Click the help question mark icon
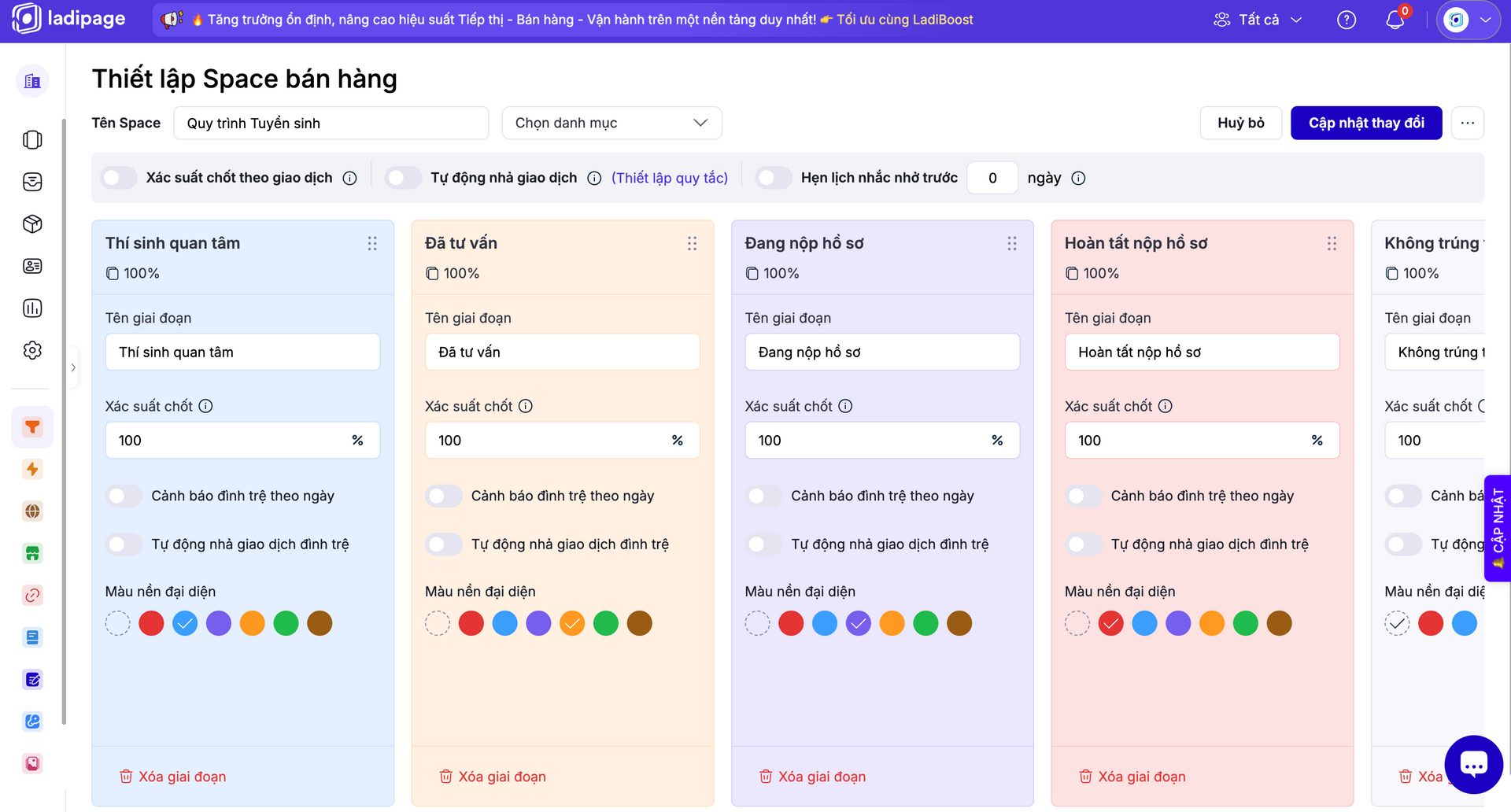This screenshot has width=1511, height=812. [1347, 20]
